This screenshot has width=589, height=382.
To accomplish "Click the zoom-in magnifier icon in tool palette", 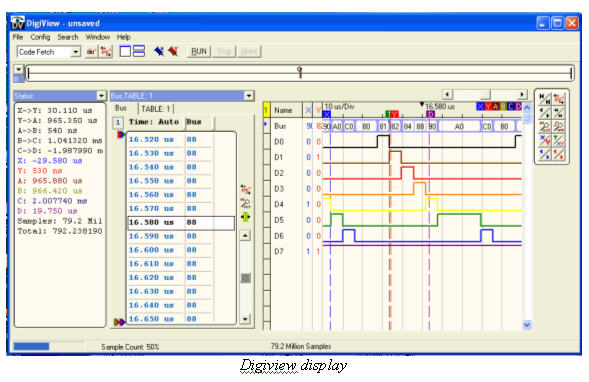I will (544, 127).
